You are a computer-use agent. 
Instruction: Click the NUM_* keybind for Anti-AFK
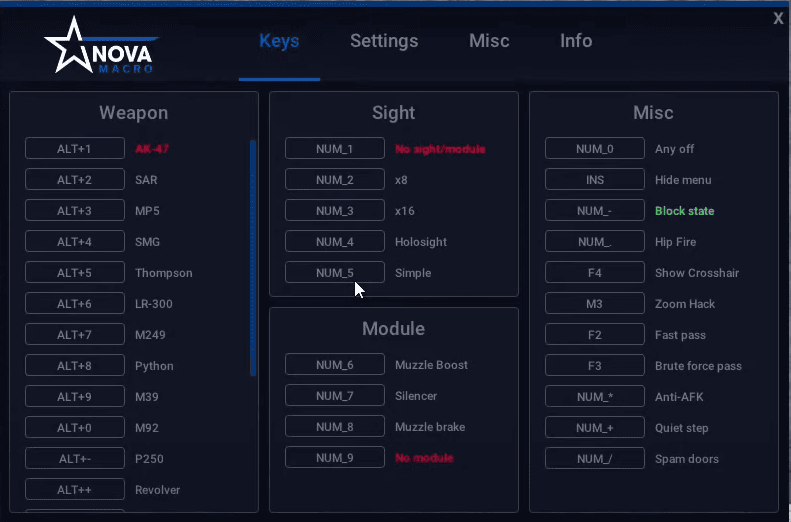click(x=595, y=397)
